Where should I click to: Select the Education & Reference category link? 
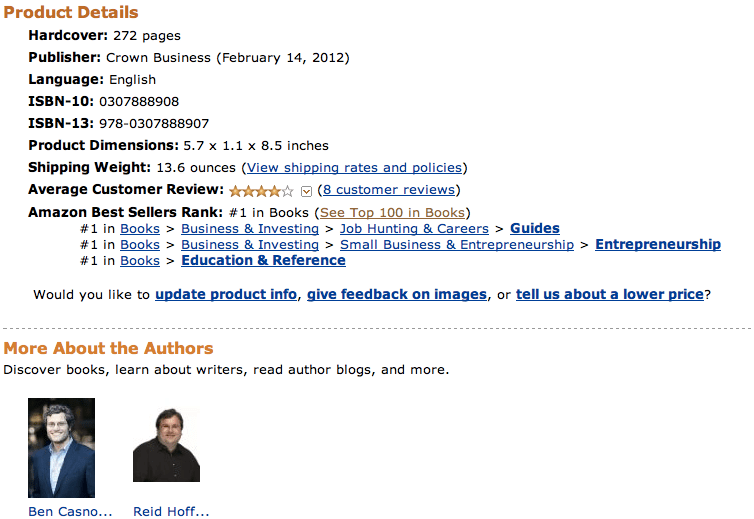(x=263, y=261)
